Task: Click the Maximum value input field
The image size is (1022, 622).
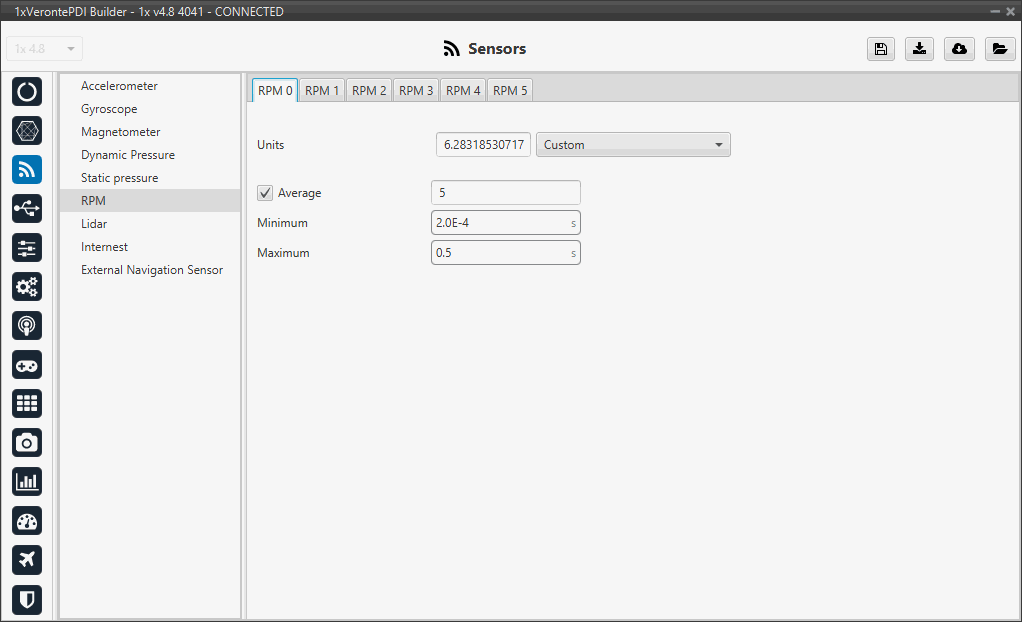Action: pos(500,253)
